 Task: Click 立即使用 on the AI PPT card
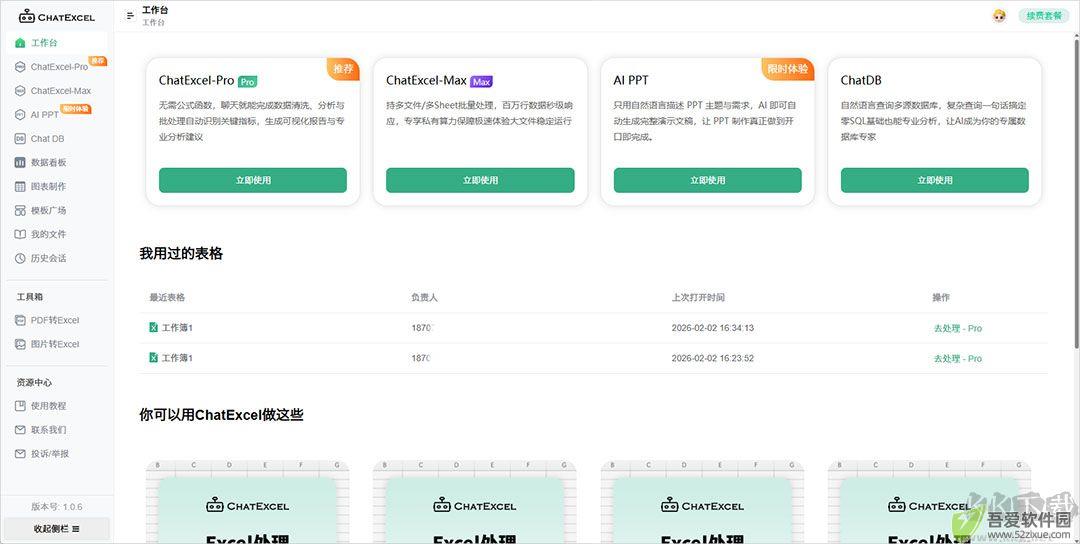pos(707,180)
